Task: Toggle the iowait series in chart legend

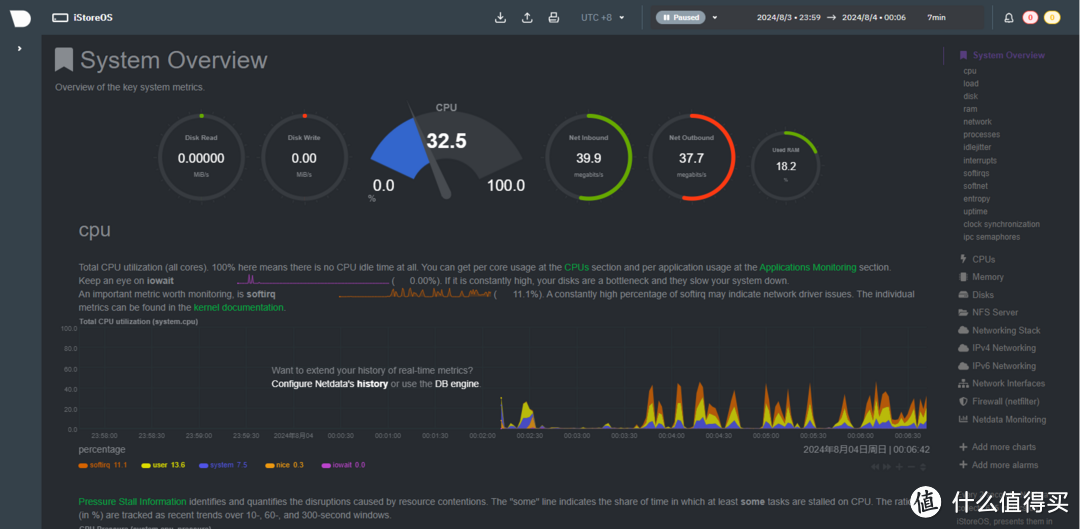Action: (x=343, y=465)
